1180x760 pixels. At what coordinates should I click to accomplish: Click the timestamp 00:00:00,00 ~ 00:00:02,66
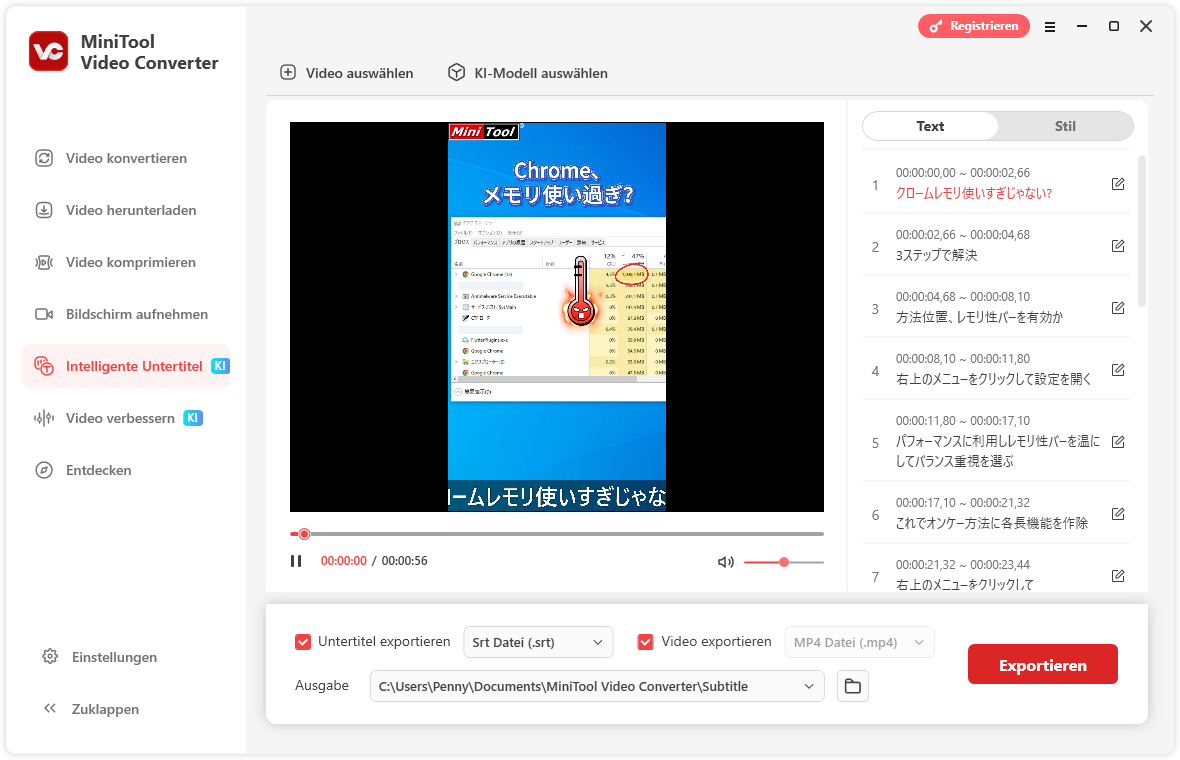pyautogui.click(x=963, y=173)
